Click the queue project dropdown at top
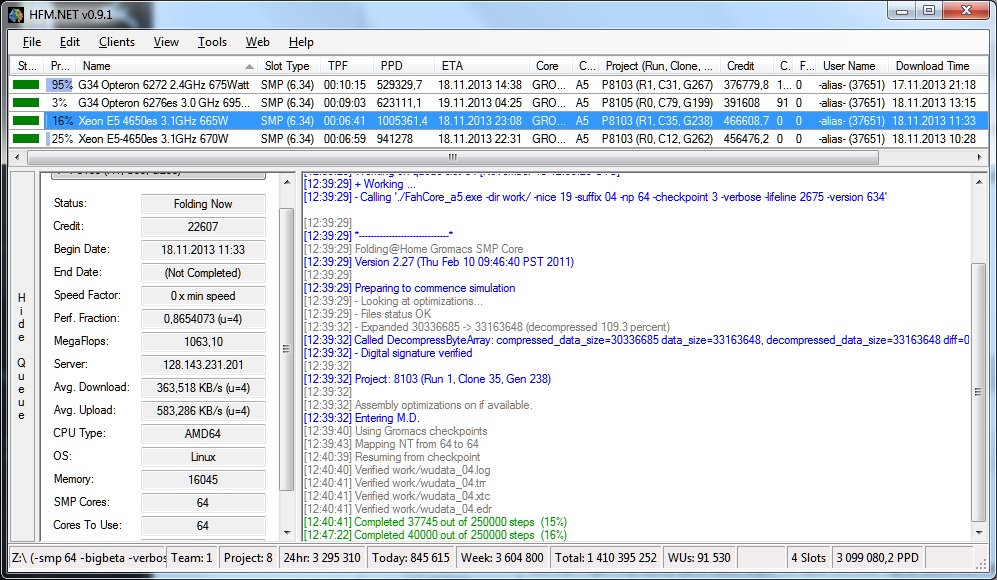 click(158, 174)
